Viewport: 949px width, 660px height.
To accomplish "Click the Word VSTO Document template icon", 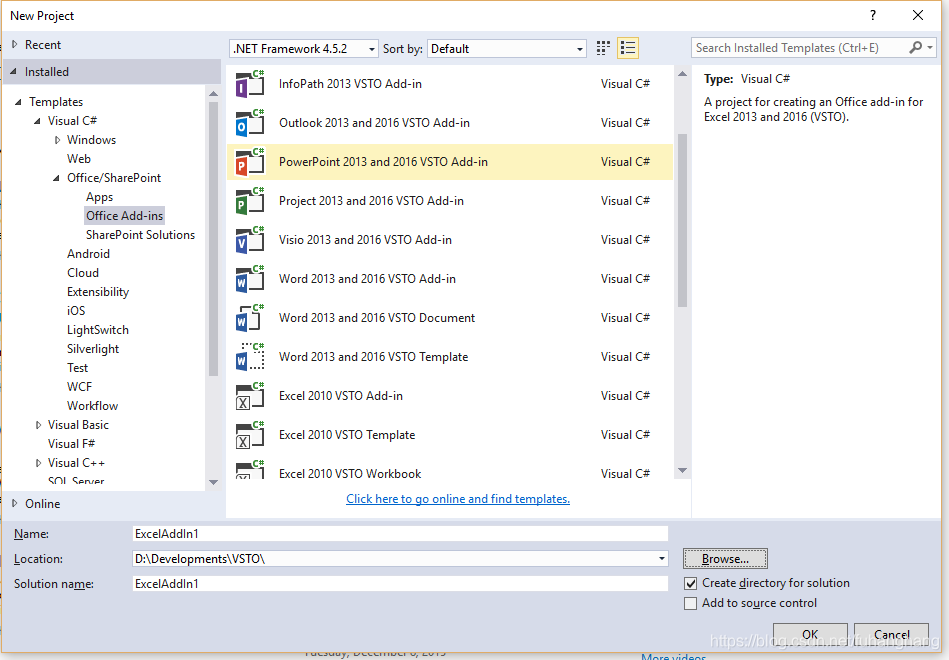I will (x=249, y=318).
